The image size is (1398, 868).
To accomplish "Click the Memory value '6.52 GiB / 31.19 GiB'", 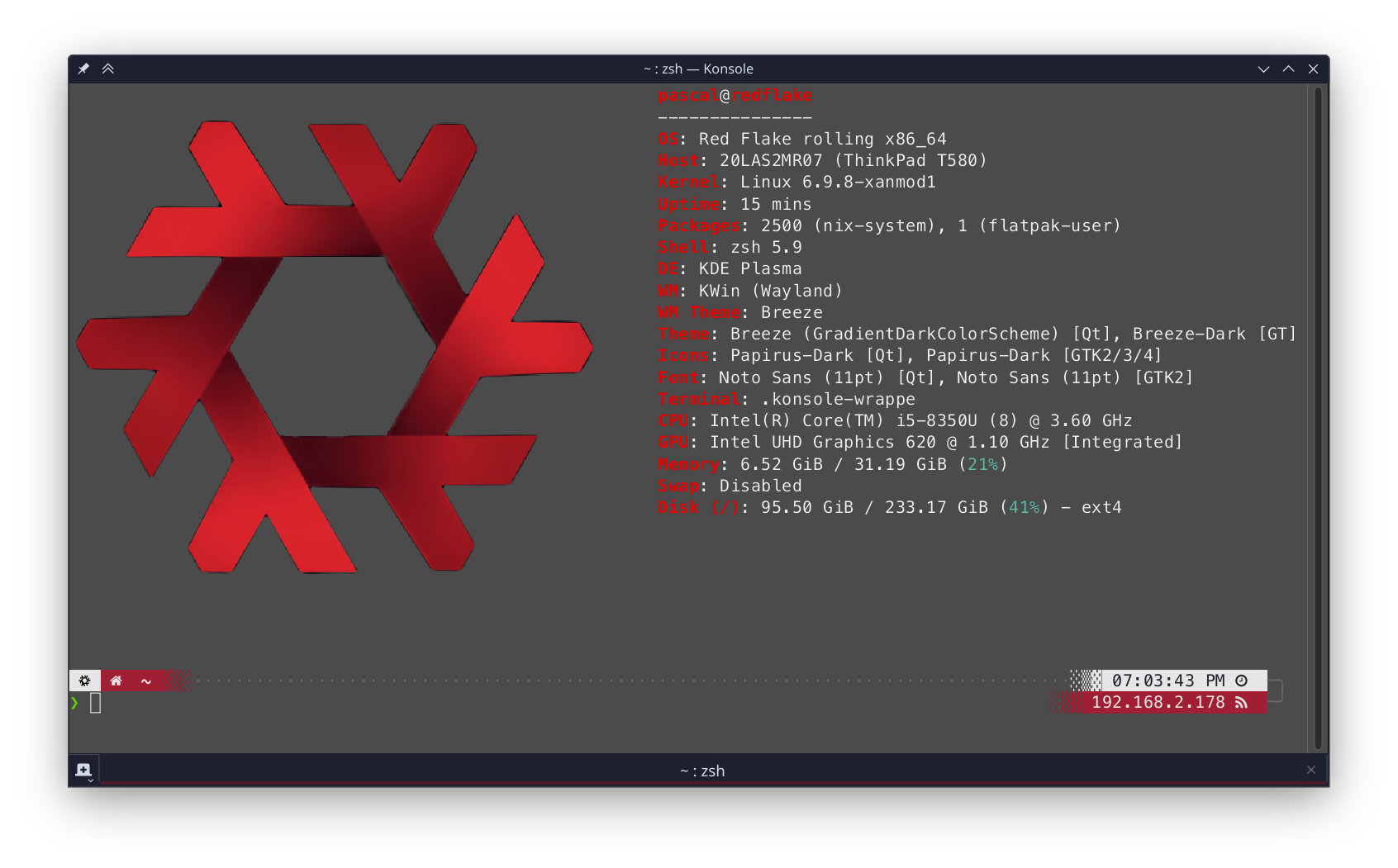I will [x=844, y=464].
